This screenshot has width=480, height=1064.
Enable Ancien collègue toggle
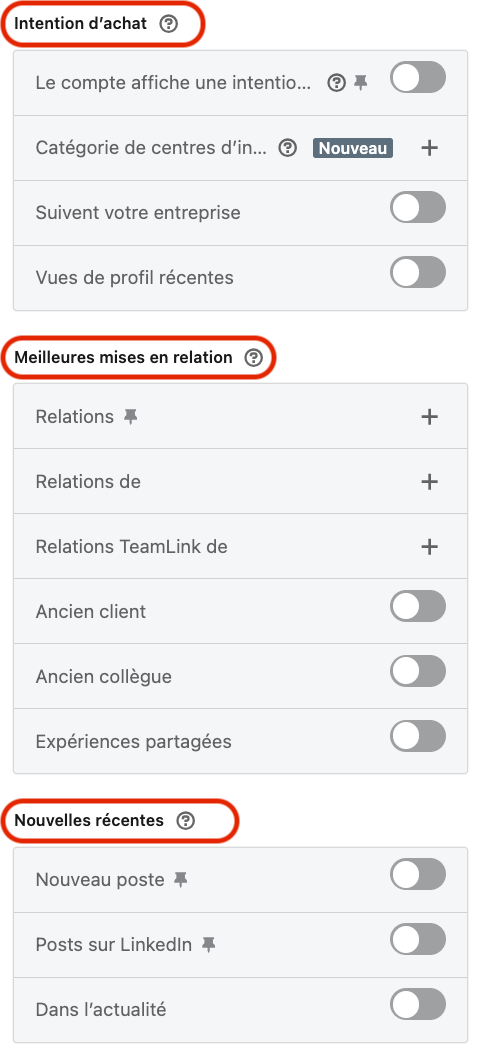pos(418,672)
